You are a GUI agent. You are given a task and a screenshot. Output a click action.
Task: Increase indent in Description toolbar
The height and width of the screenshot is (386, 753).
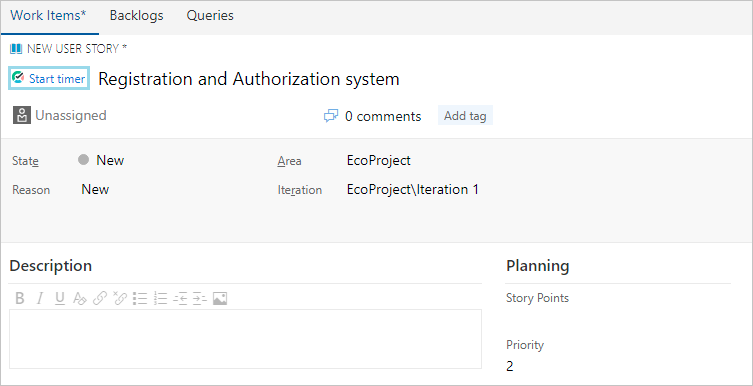tap(200, 298)
